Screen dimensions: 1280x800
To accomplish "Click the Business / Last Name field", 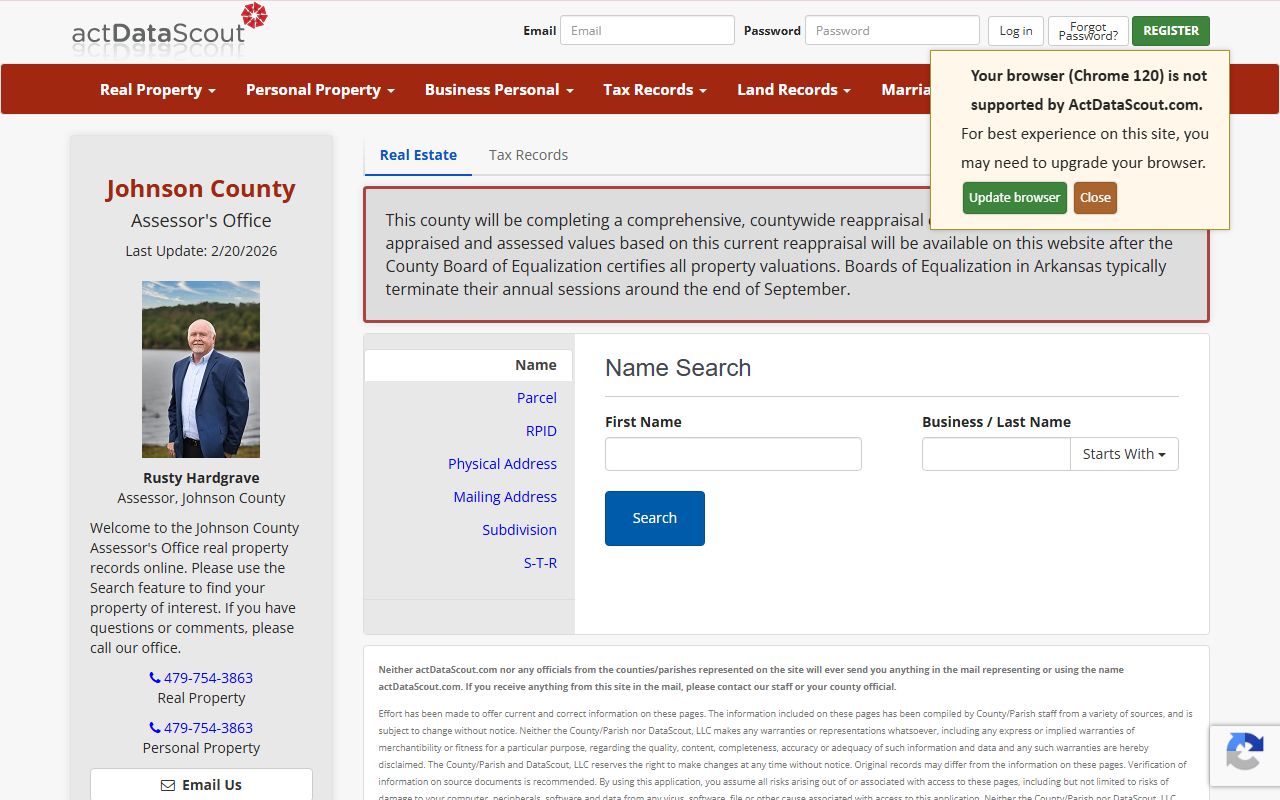I will click(x=996, y=454).
